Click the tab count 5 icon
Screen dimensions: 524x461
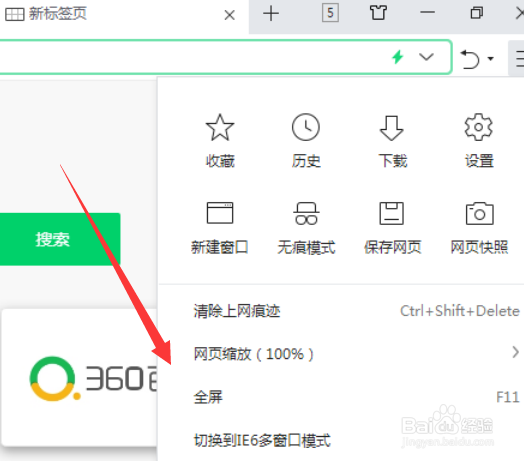[x=330, y=13]
